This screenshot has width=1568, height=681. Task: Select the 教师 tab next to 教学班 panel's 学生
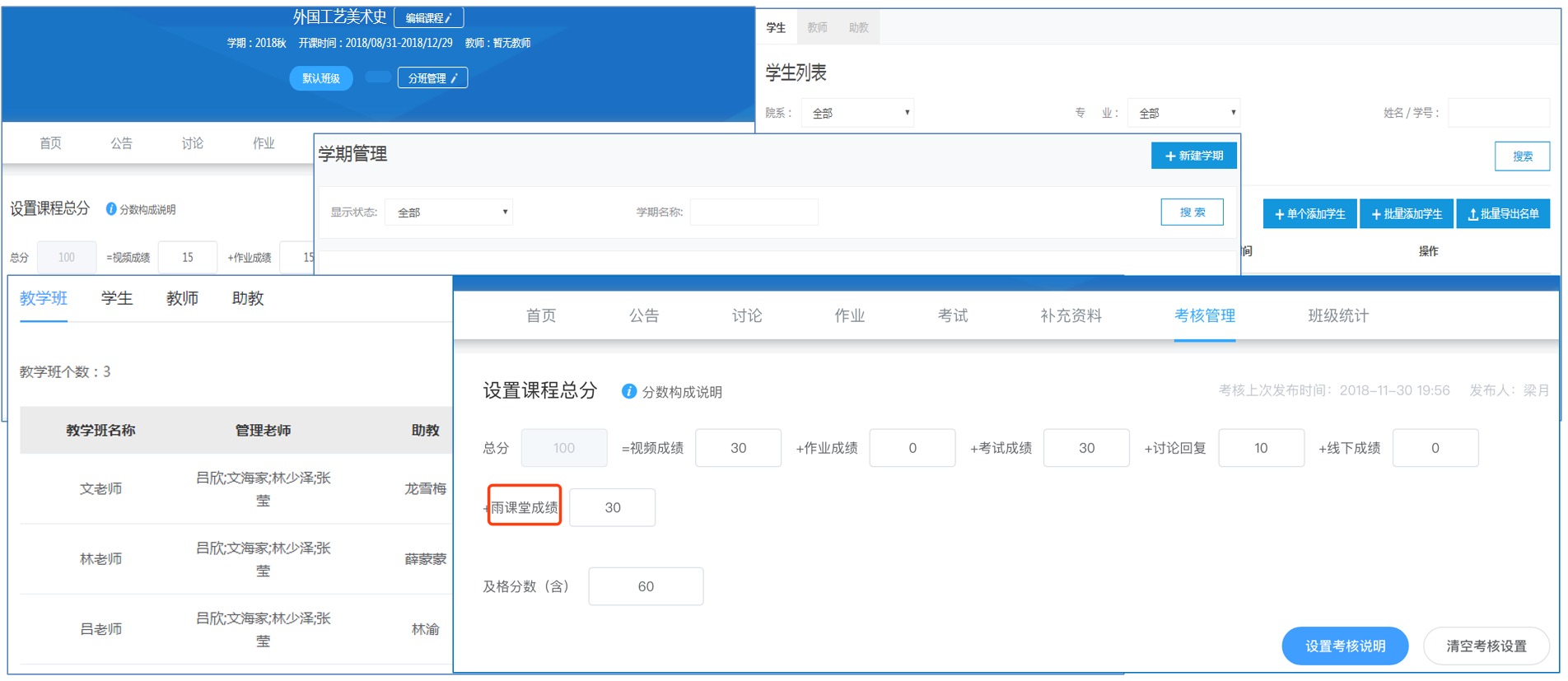pyautogui.click(x=182, y=298)
